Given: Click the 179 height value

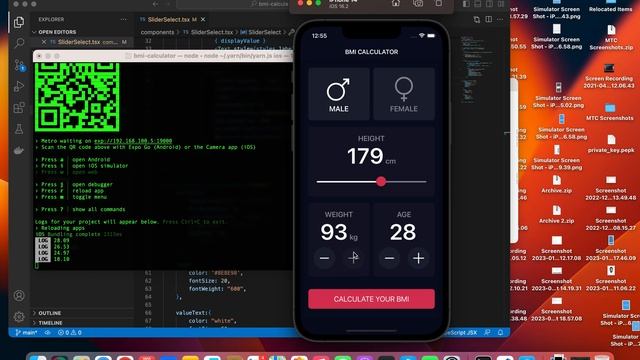Looking at the screenshot, I should [x=365, y=156].
